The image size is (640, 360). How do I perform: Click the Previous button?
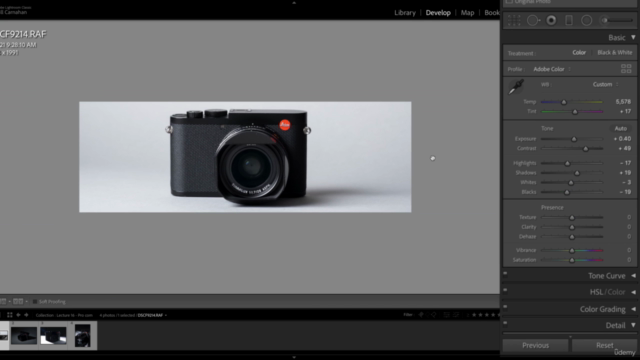[x=536, y=345]
